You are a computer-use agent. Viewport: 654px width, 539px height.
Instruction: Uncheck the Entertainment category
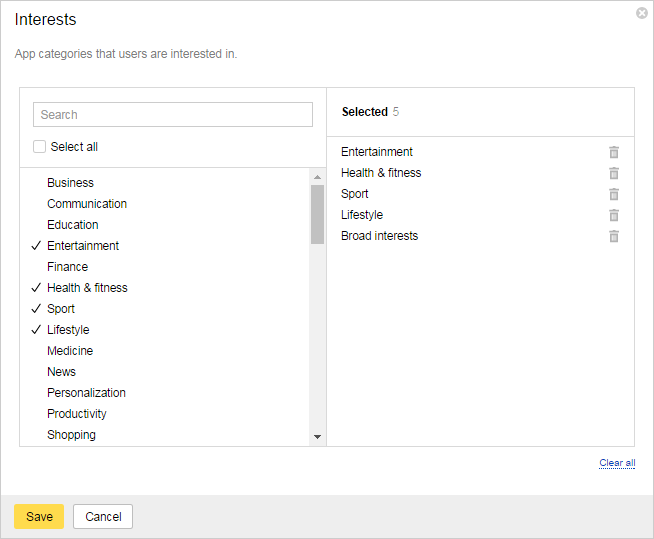point(83,246)
